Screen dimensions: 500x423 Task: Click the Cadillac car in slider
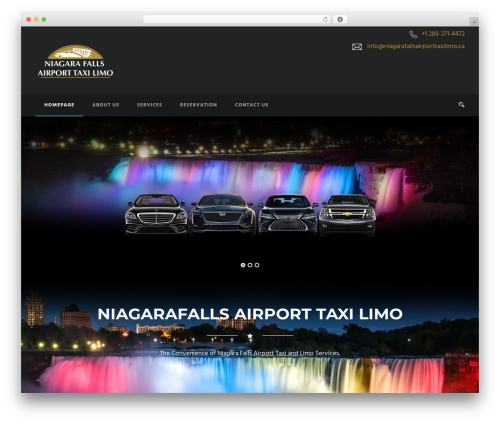tap(222, 215)
